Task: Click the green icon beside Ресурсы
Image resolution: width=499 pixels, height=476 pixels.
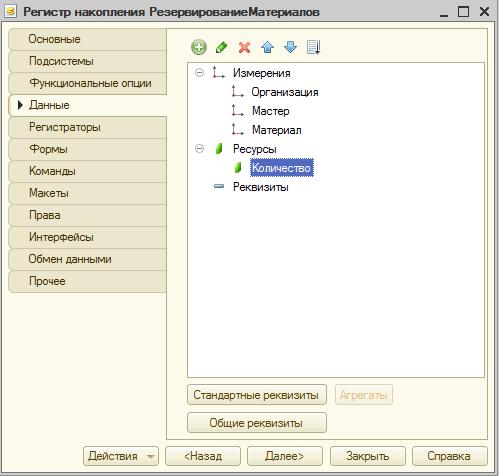Action: (219, 149)
